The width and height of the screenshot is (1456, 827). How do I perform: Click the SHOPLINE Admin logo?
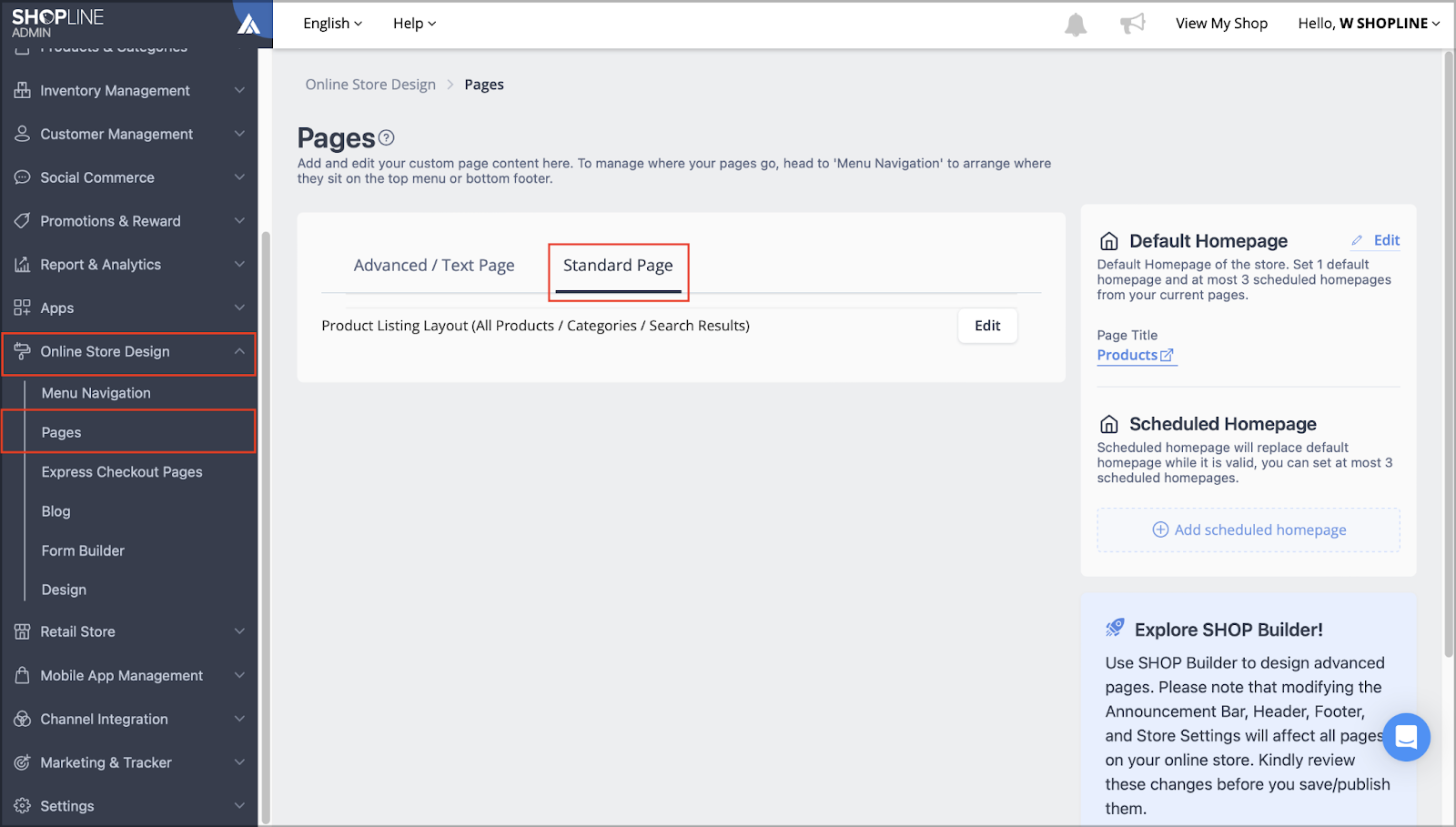(57, 23)
